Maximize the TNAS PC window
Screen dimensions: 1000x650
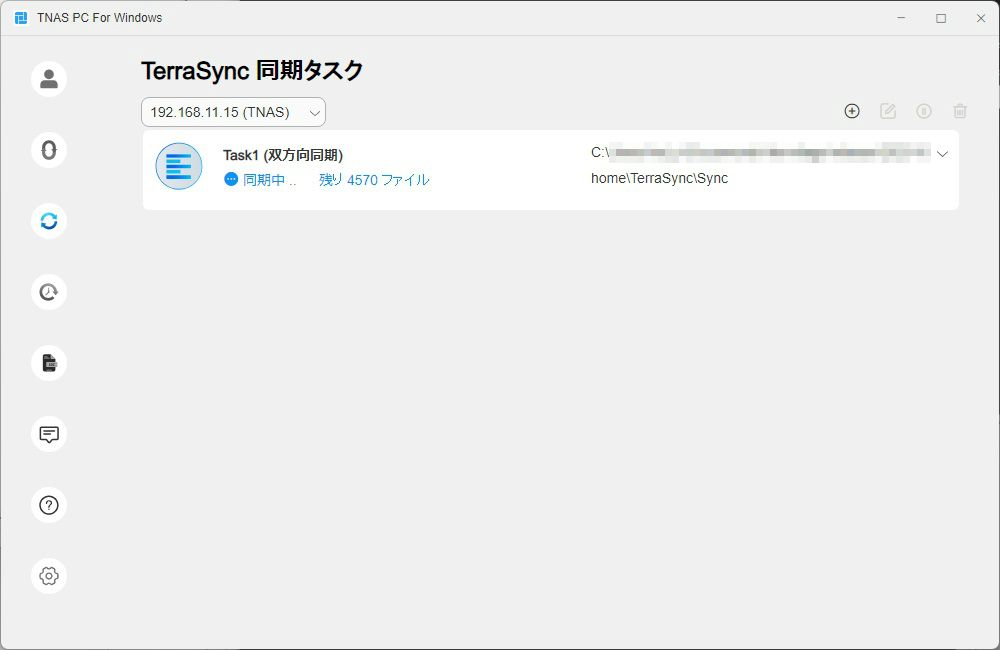[x=941, y=18]
